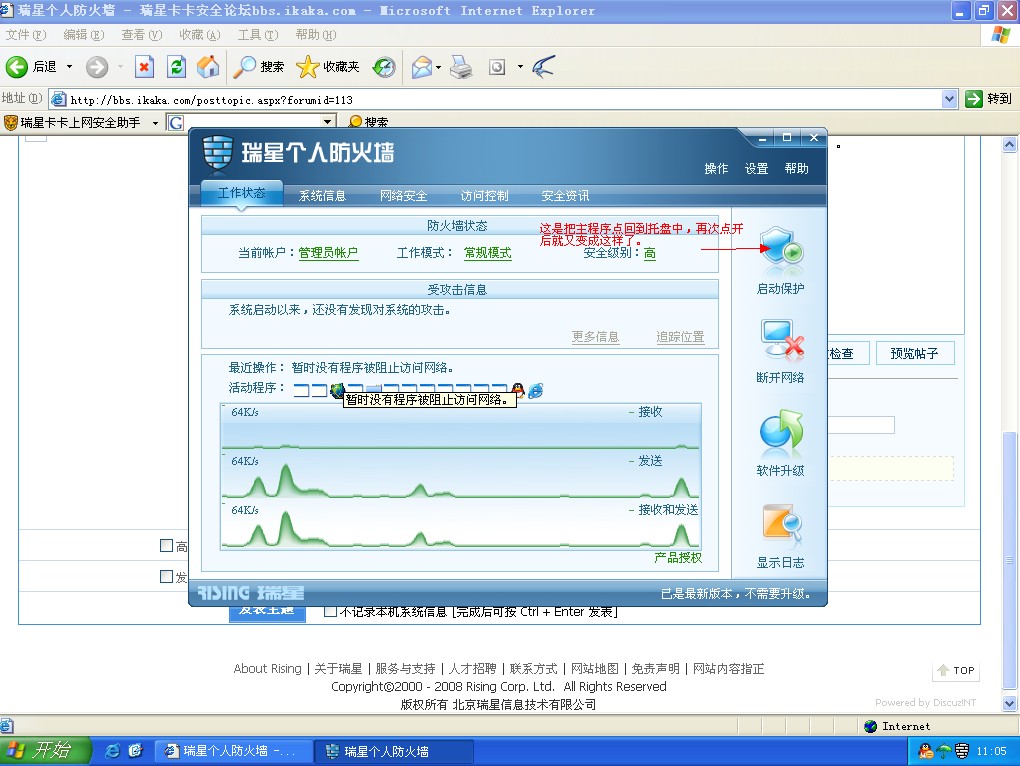Expand the address bar URL dropdown
This screenshot has height=766, width=1020.
(950, 99)
